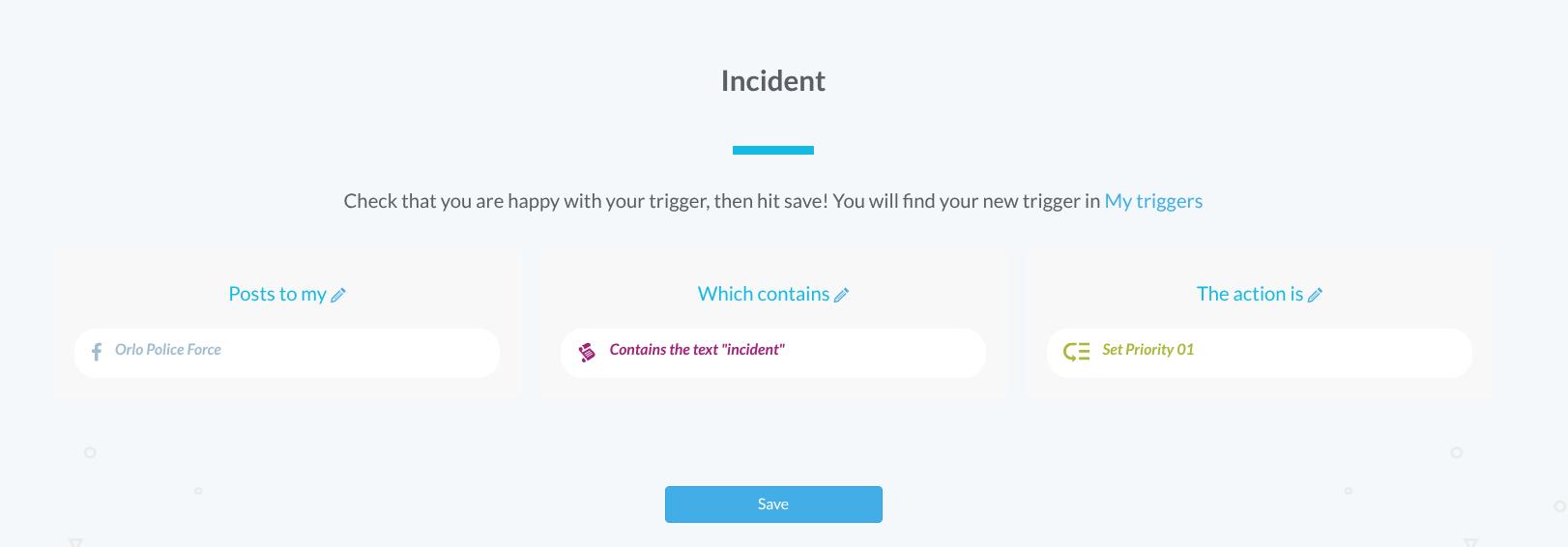Click the green Set Priority action icon
The image size is (1568, 547).
[x=1076, y=352]
